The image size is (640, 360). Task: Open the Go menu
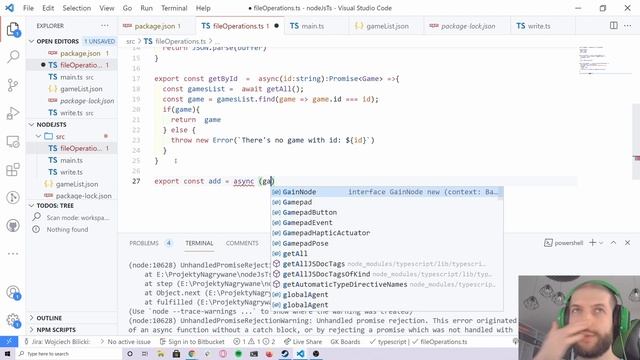click(x=127, y=8)
